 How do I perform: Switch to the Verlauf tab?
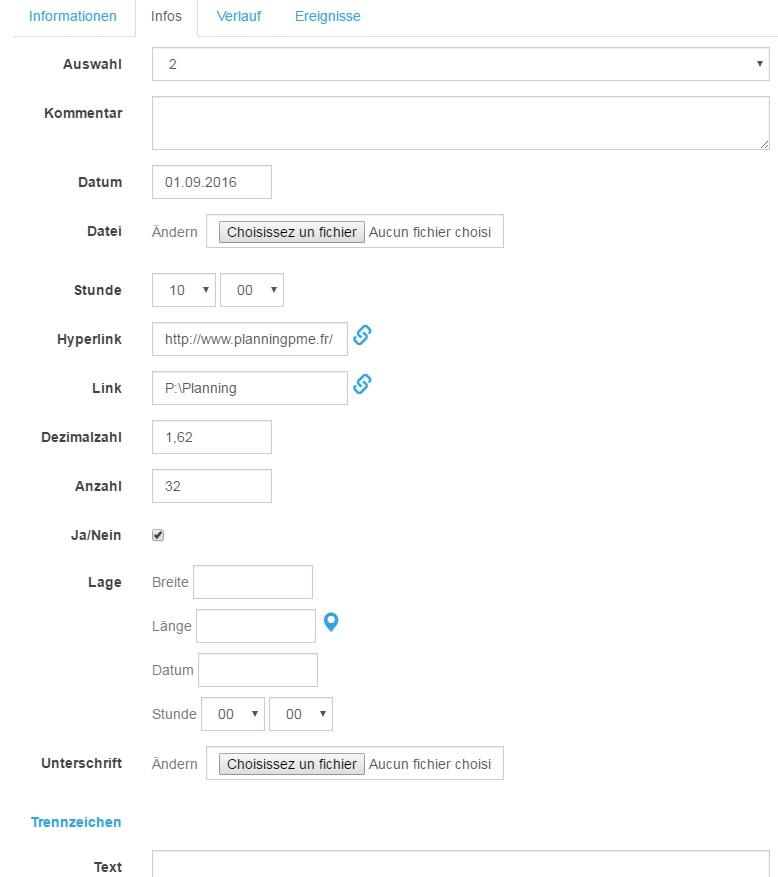coord(239,17)
